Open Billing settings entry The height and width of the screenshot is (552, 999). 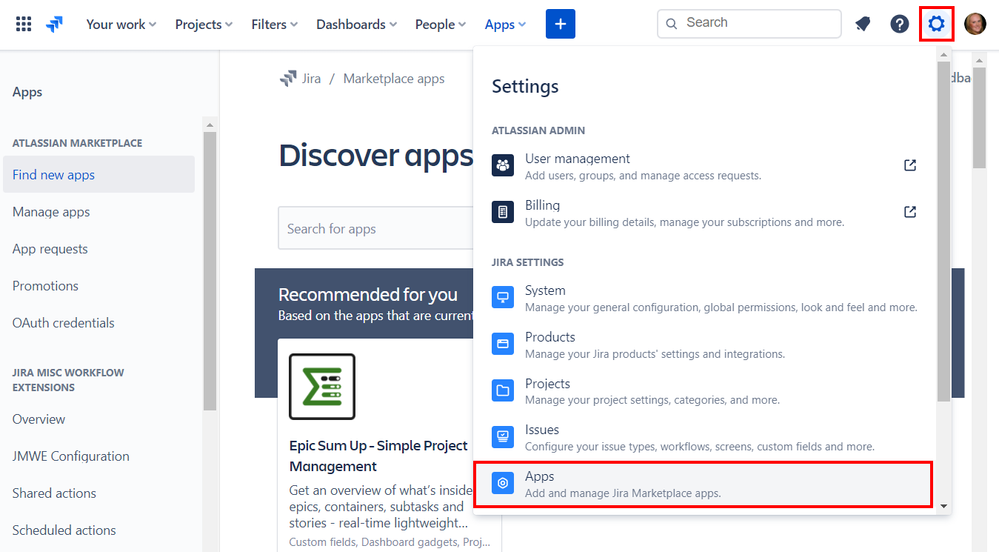705,212
